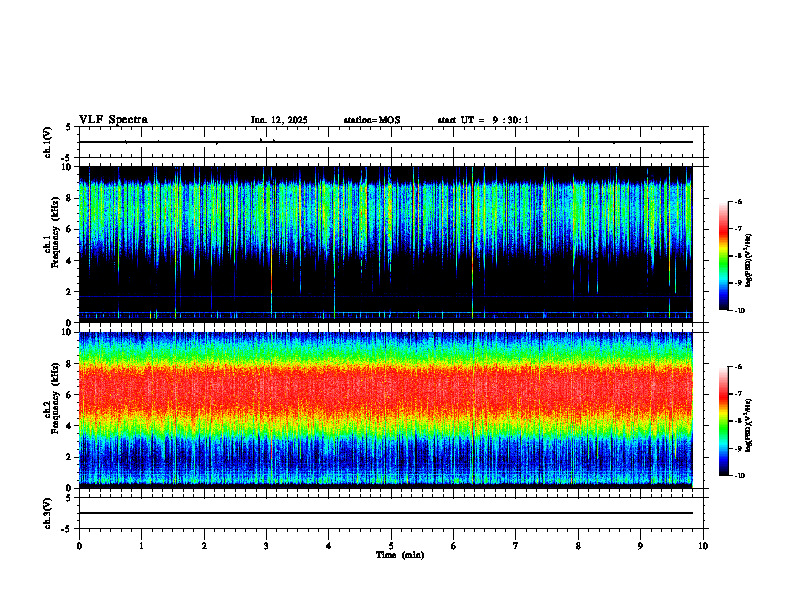Click the "10" tick on Time axis
Viewport: 792px width, 612px height.
tap(703, 546)
